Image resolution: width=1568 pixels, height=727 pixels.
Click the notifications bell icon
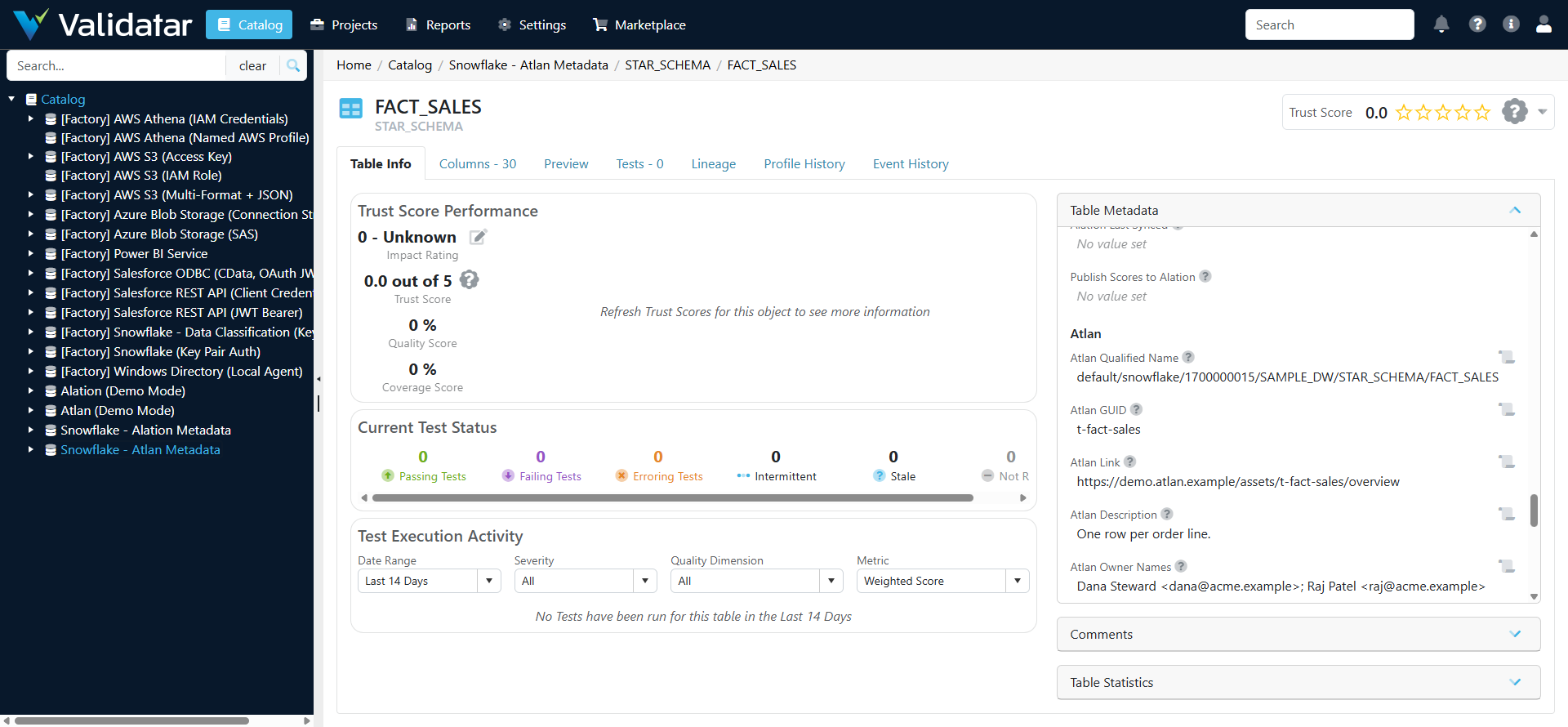click(1441, 25)
